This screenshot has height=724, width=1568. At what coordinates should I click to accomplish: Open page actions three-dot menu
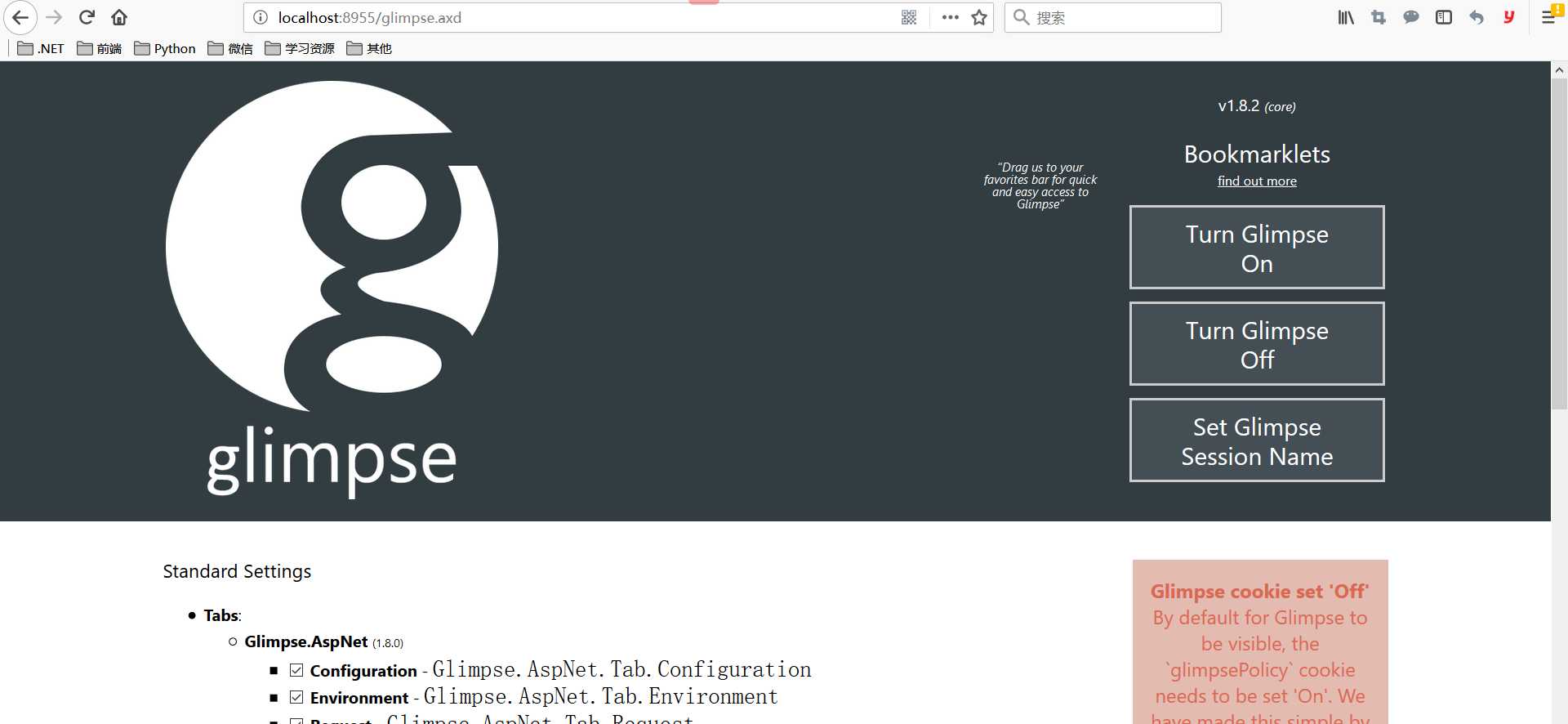950,17
